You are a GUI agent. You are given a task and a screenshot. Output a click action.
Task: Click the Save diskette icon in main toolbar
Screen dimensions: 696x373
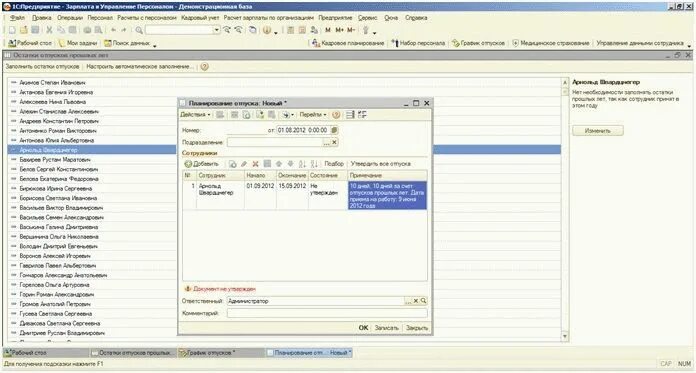point(35,30)
